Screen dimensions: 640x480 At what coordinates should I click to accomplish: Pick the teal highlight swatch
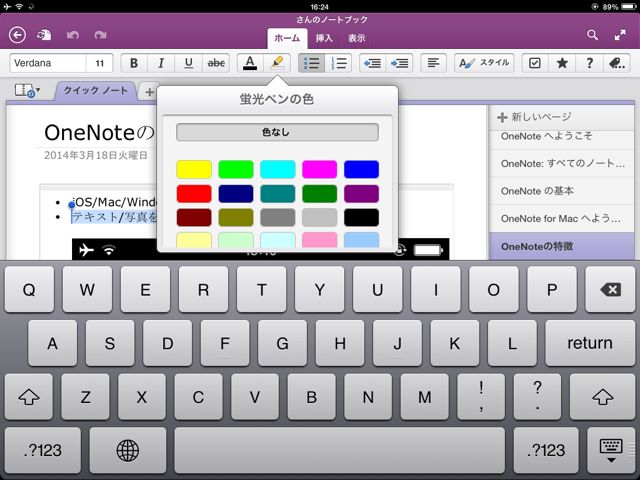point(278,193)
